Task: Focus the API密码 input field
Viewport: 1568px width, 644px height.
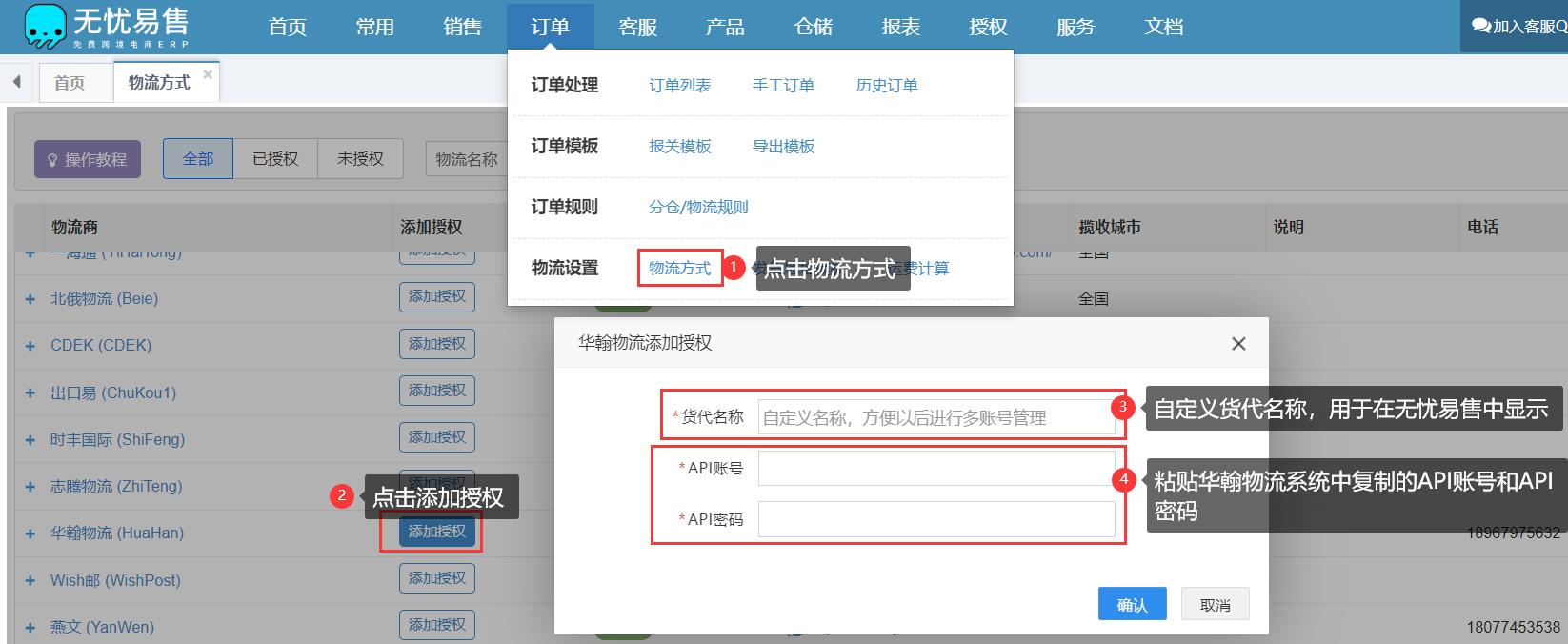Action: (936, 519)
